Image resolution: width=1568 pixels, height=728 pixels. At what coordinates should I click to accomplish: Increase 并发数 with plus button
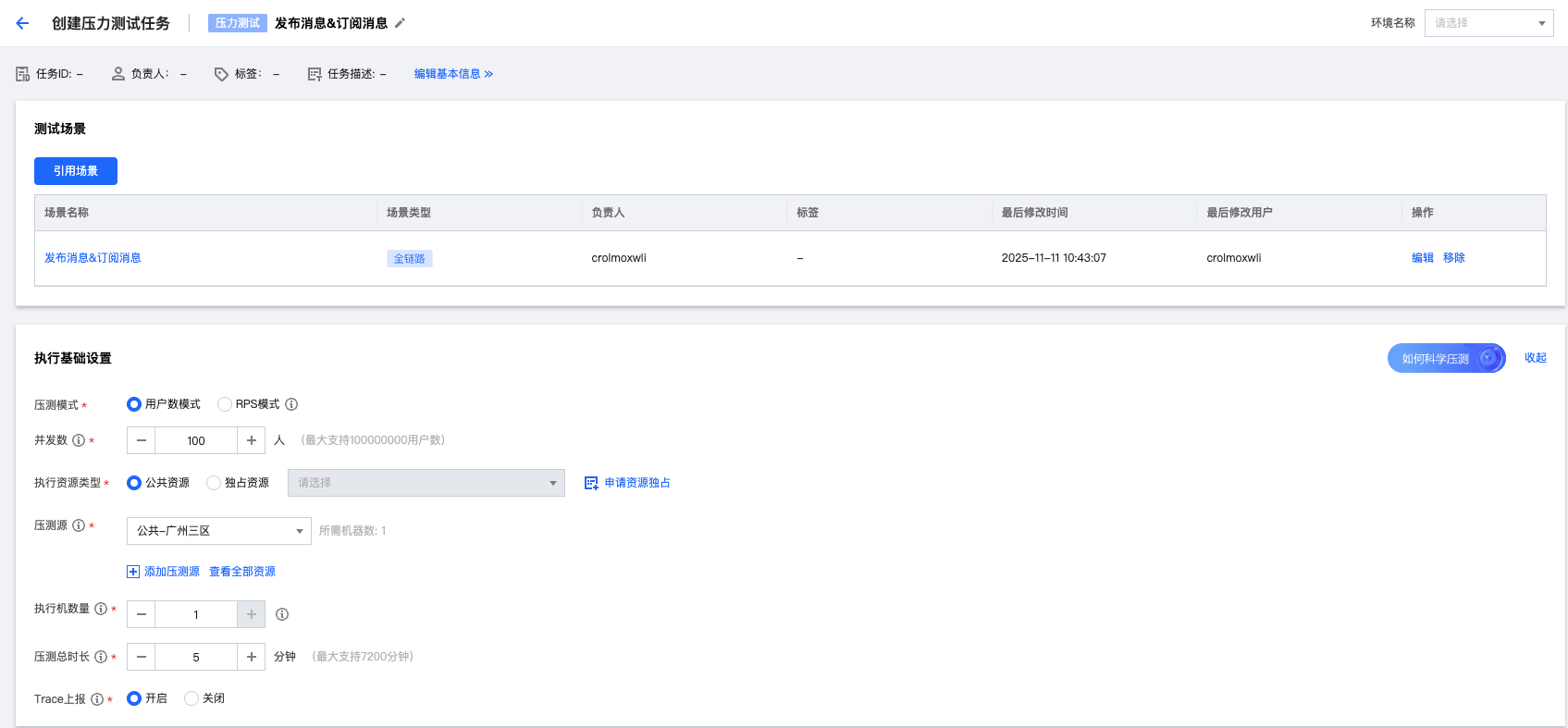coord(251,440)
